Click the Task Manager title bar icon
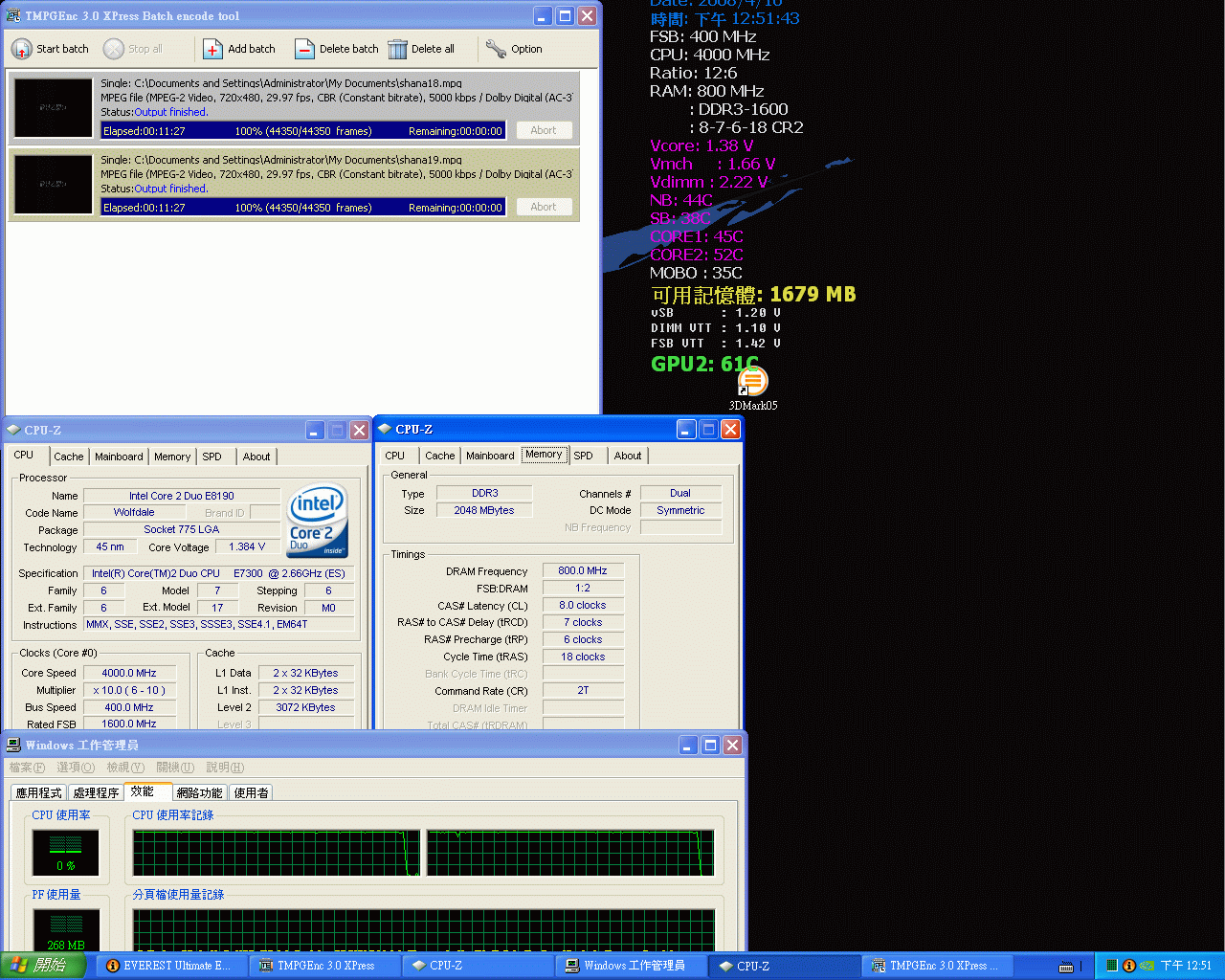Viewport: 1225px width, 980px height. point(14,745)
